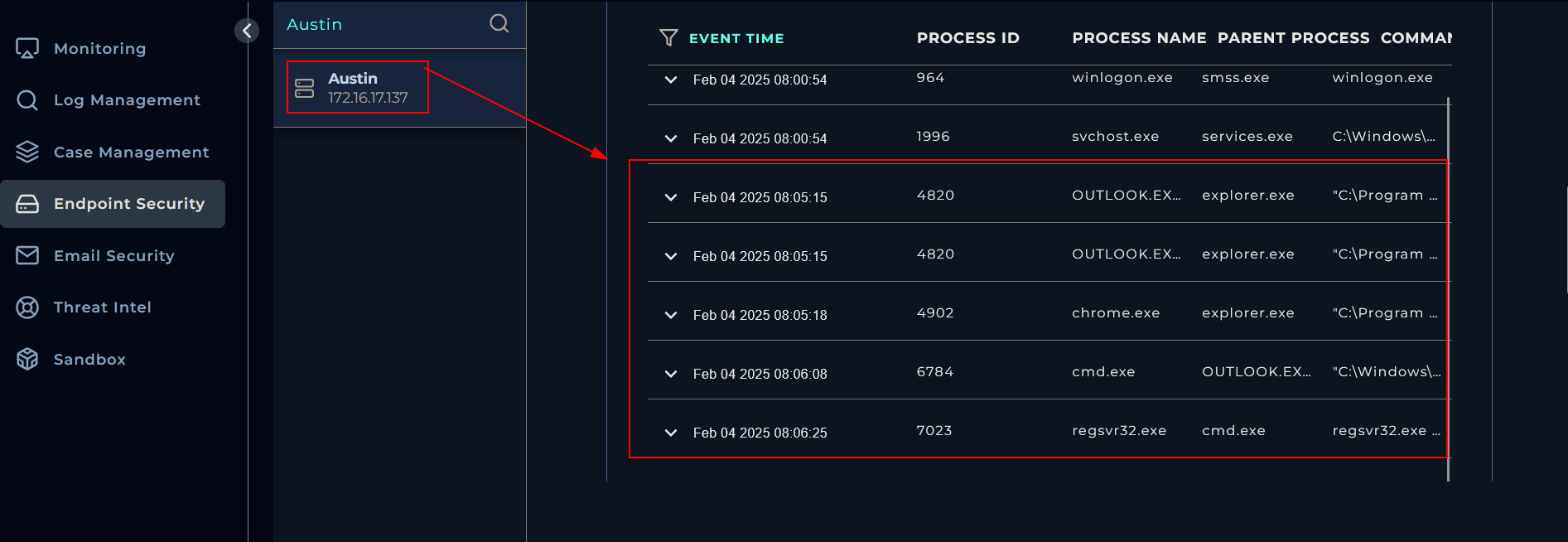This screenshot has width=1568, height=542.
Task: Click the Sandbox cube icon
Action: [27, 359]
